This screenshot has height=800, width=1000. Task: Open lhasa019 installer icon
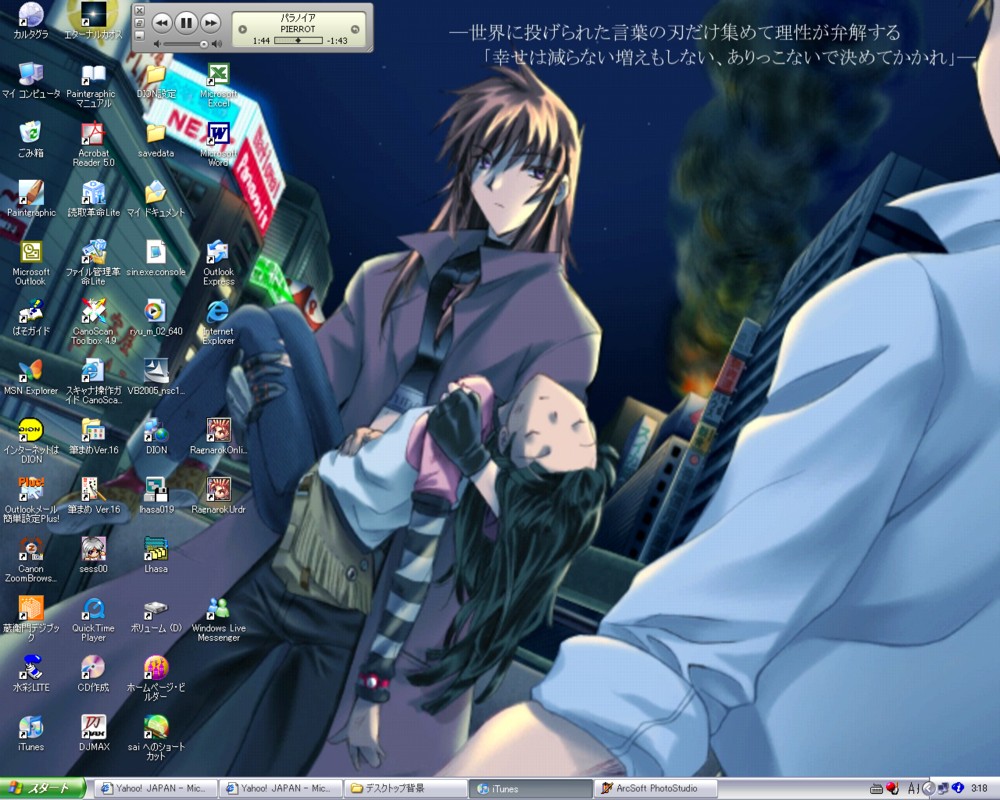[x=156, y=496]
